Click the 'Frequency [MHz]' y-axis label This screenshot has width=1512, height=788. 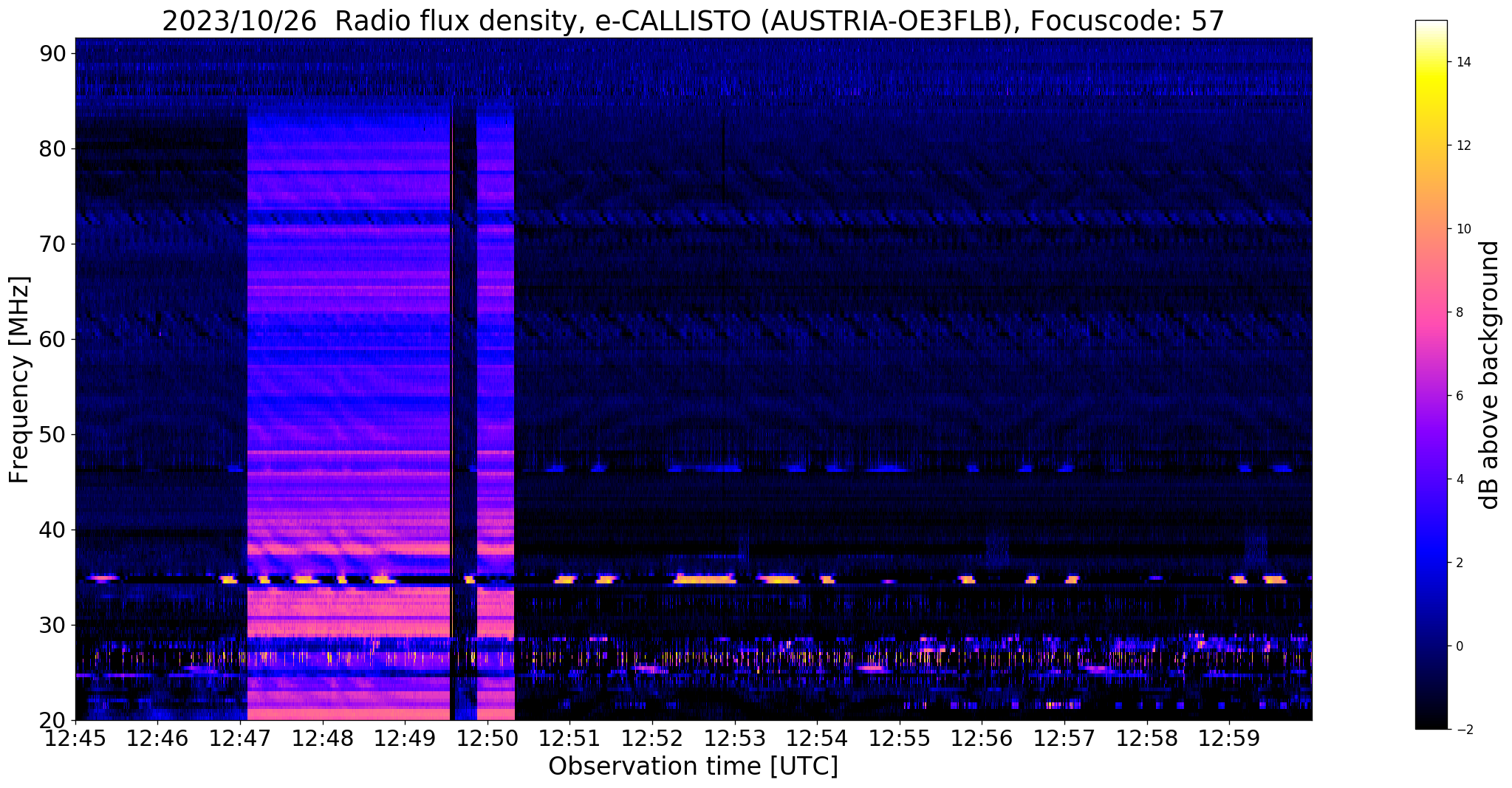[x=18, y=380]
